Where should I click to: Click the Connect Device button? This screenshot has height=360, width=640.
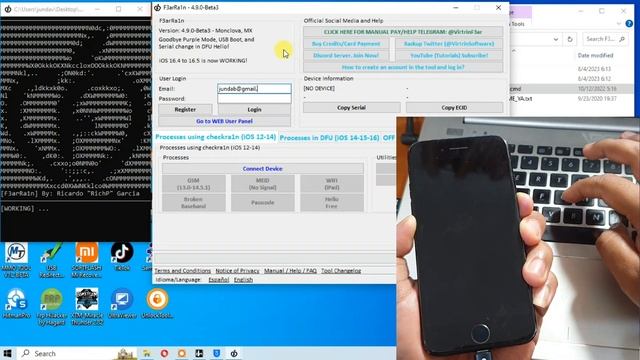(x=262, y=169)
